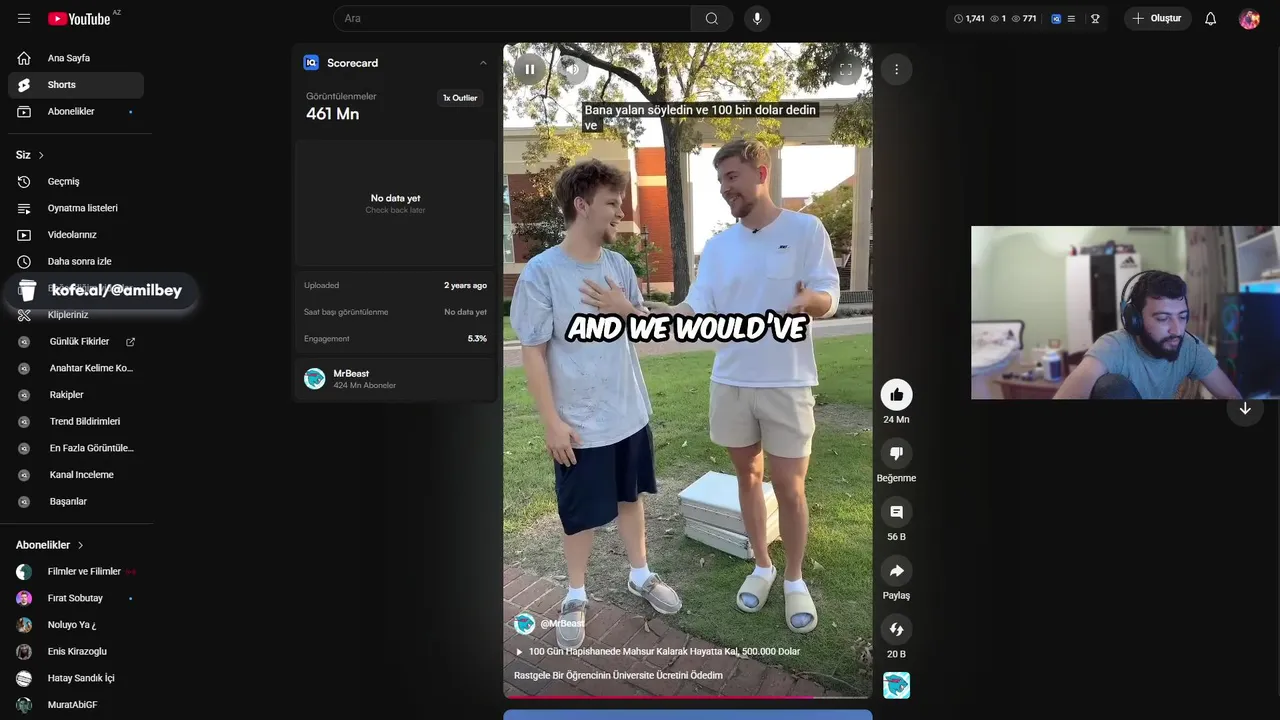Open the account avatar menu

point(1249,19)
